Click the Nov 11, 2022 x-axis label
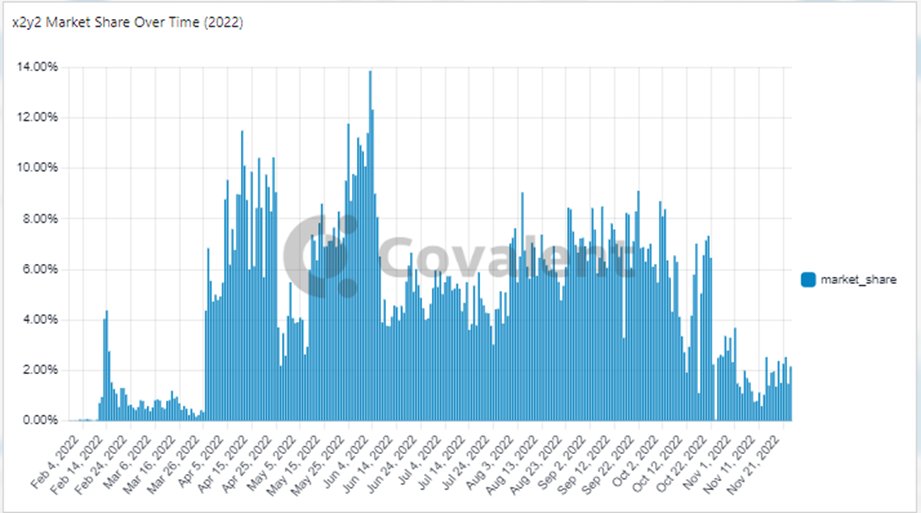 (x=731, y=464)
